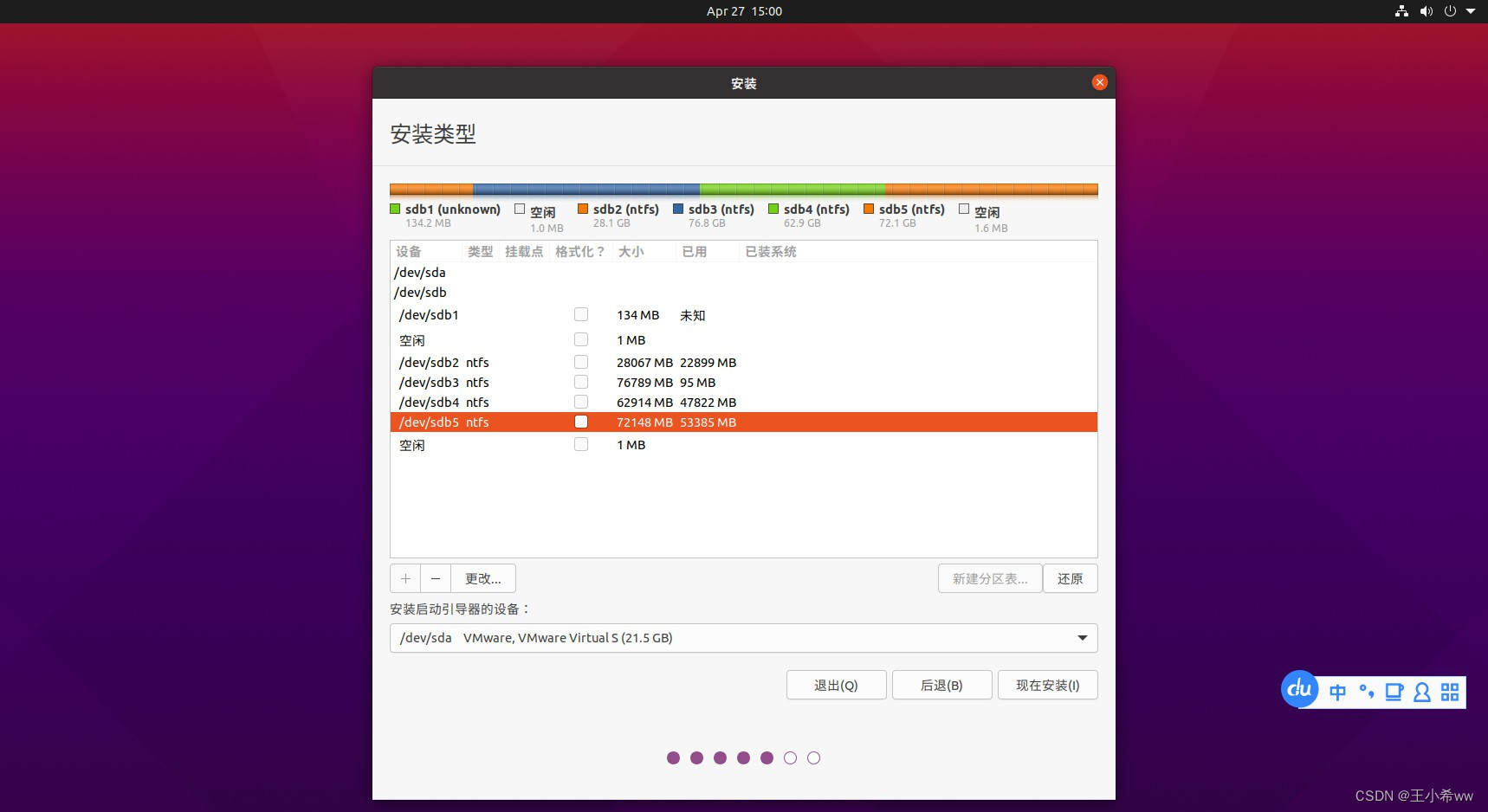
Task: Open the IME skin/toolbox cup icon
Action: click(x=1394, y=692)
